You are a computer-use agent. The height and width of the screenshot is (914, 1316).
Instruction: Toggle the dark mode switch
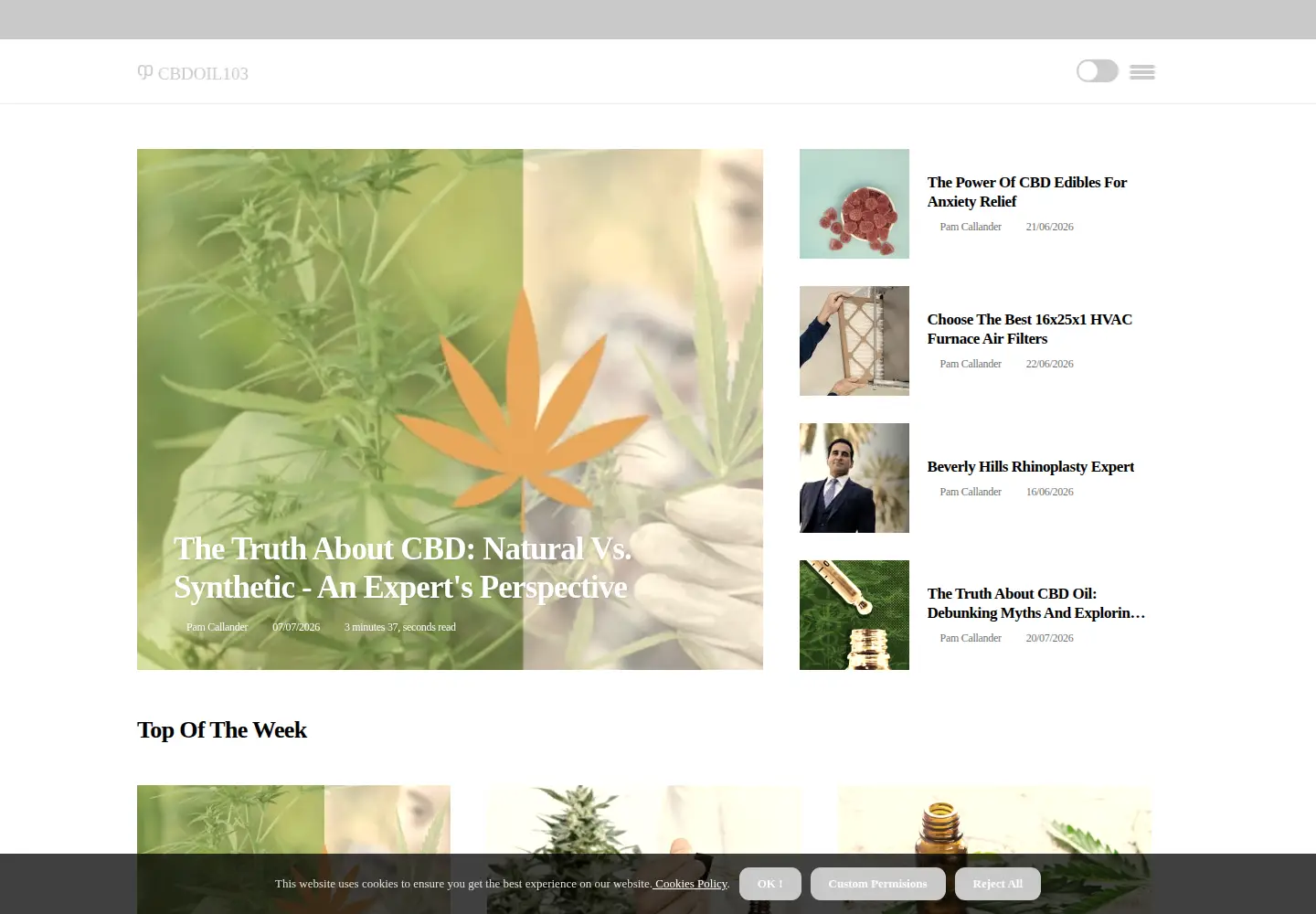click(1097, 71)
